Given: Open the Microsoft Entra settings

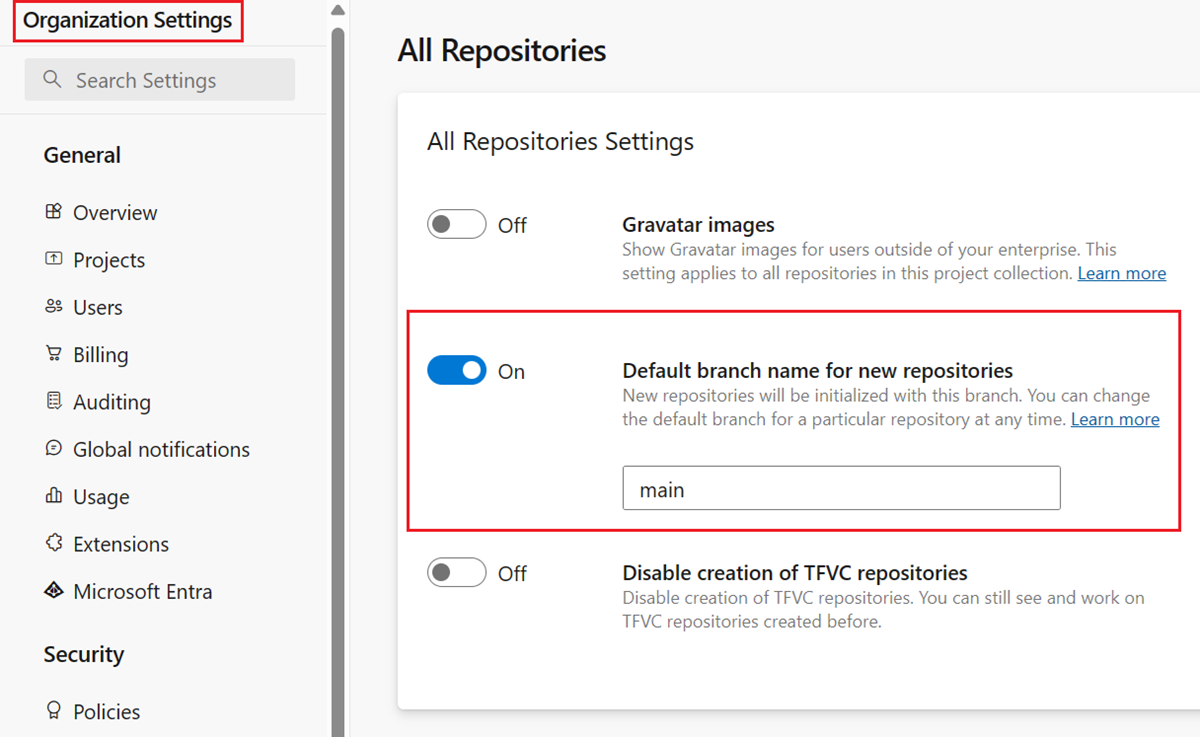Looking at the screenshot, I should (142, 591).
